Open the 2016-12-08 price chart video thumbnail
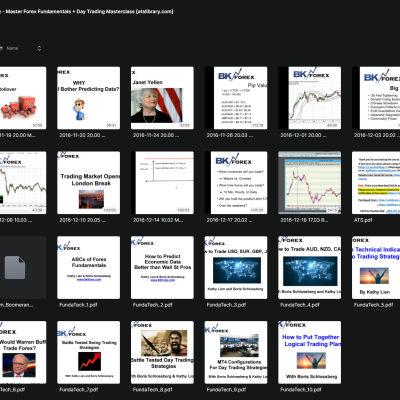Viewport: 400px width, 400px height. pyautogui.click(x=23, y=183)
